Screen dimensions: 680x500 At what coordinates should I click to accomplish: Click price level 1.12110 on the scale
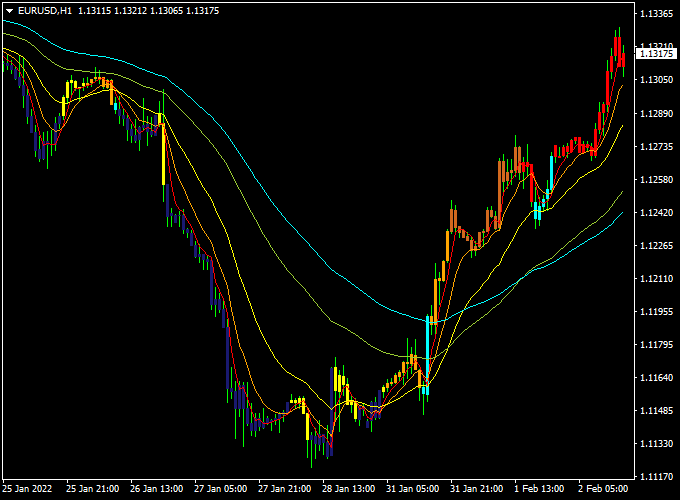[657, 278]
